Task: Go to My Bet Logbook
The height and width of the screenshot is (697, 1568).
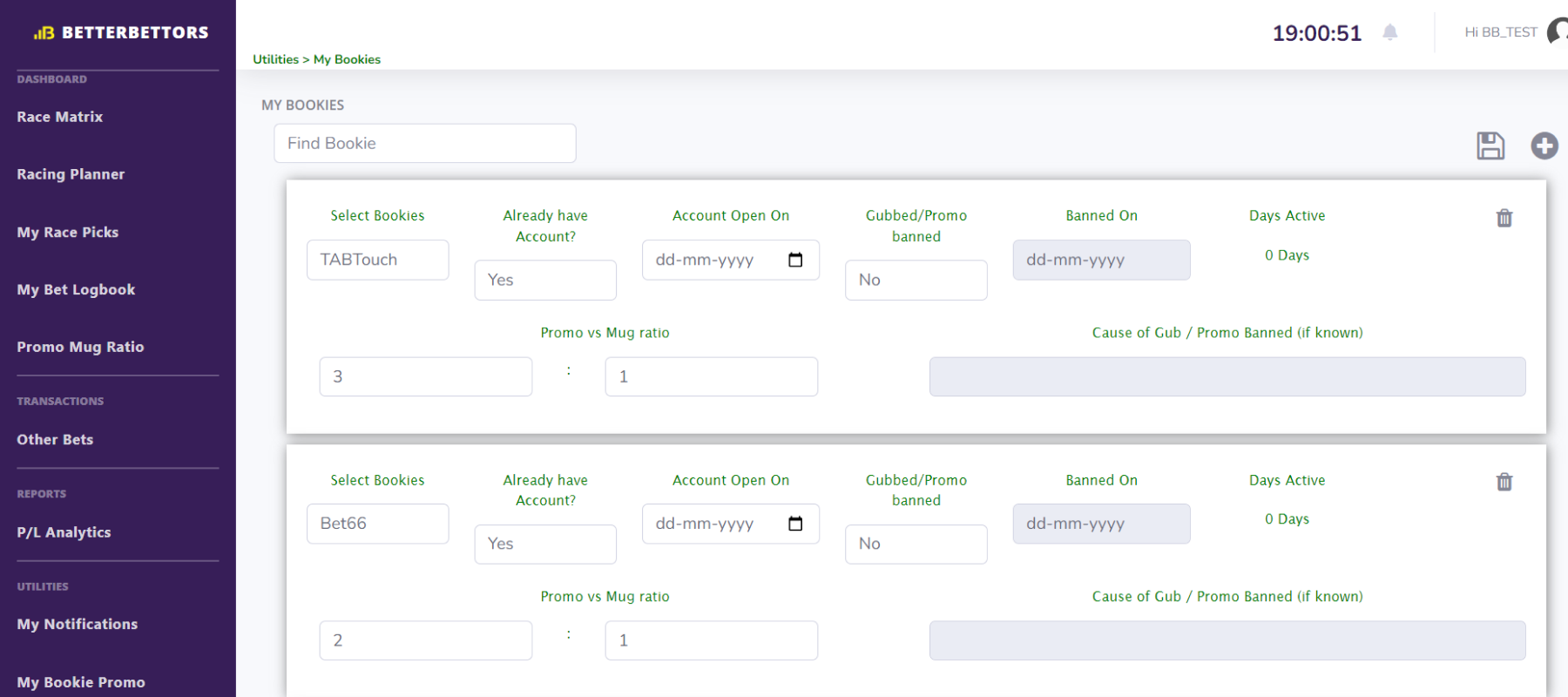Action: (x=76, y=289)
